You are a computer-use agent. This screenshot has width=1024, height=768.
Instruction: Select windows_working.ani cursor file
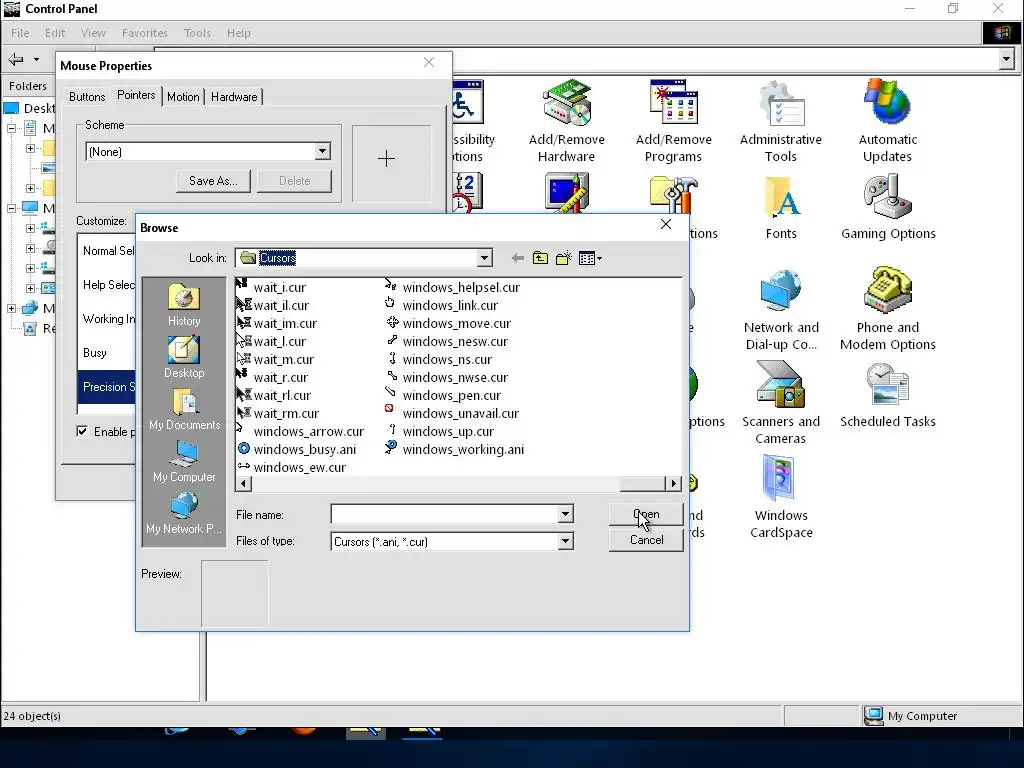point(455,449)
